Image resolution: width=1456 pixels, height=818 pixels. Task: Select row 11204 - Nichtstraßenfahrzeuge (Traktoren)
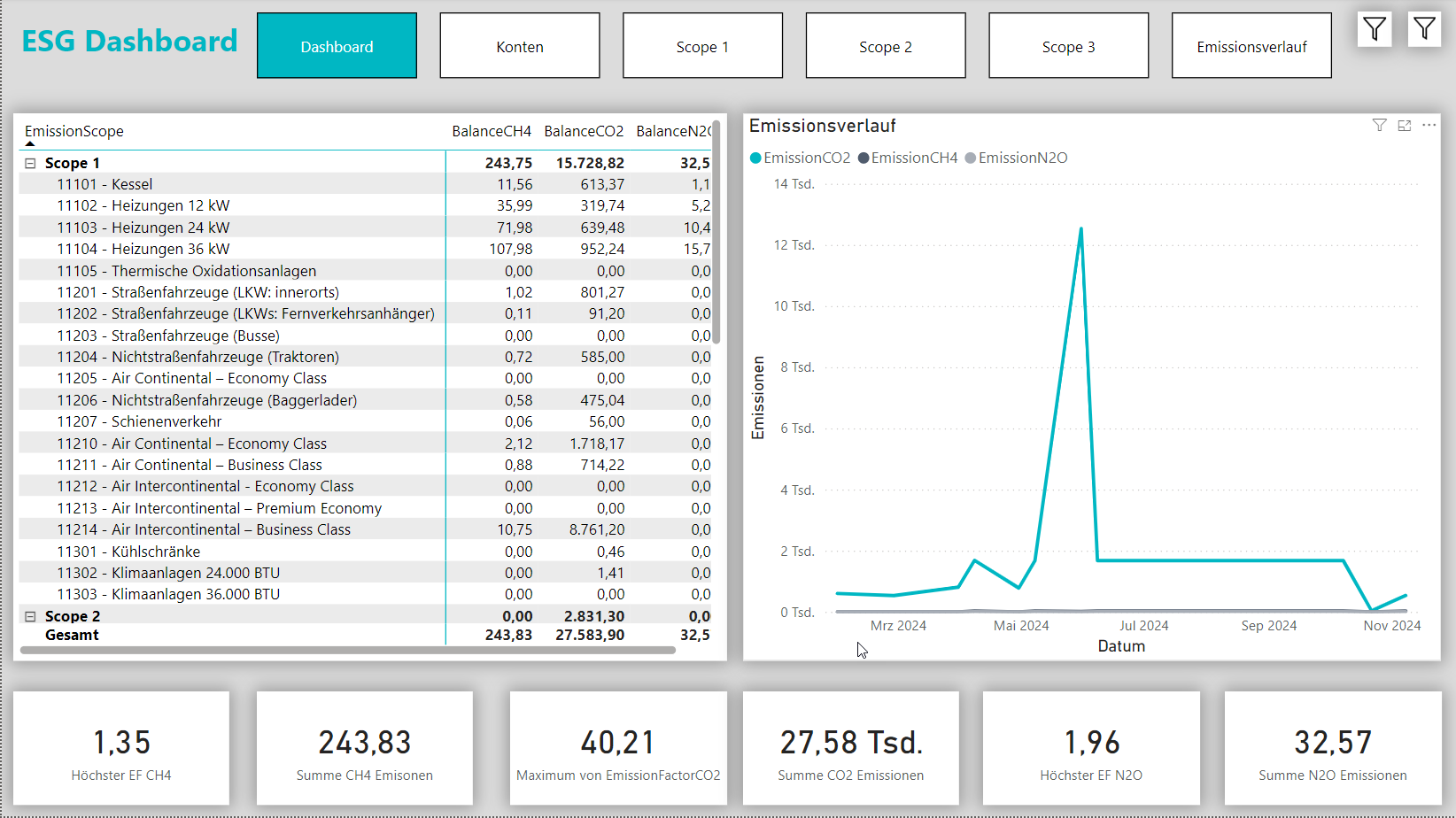(365, 357)
